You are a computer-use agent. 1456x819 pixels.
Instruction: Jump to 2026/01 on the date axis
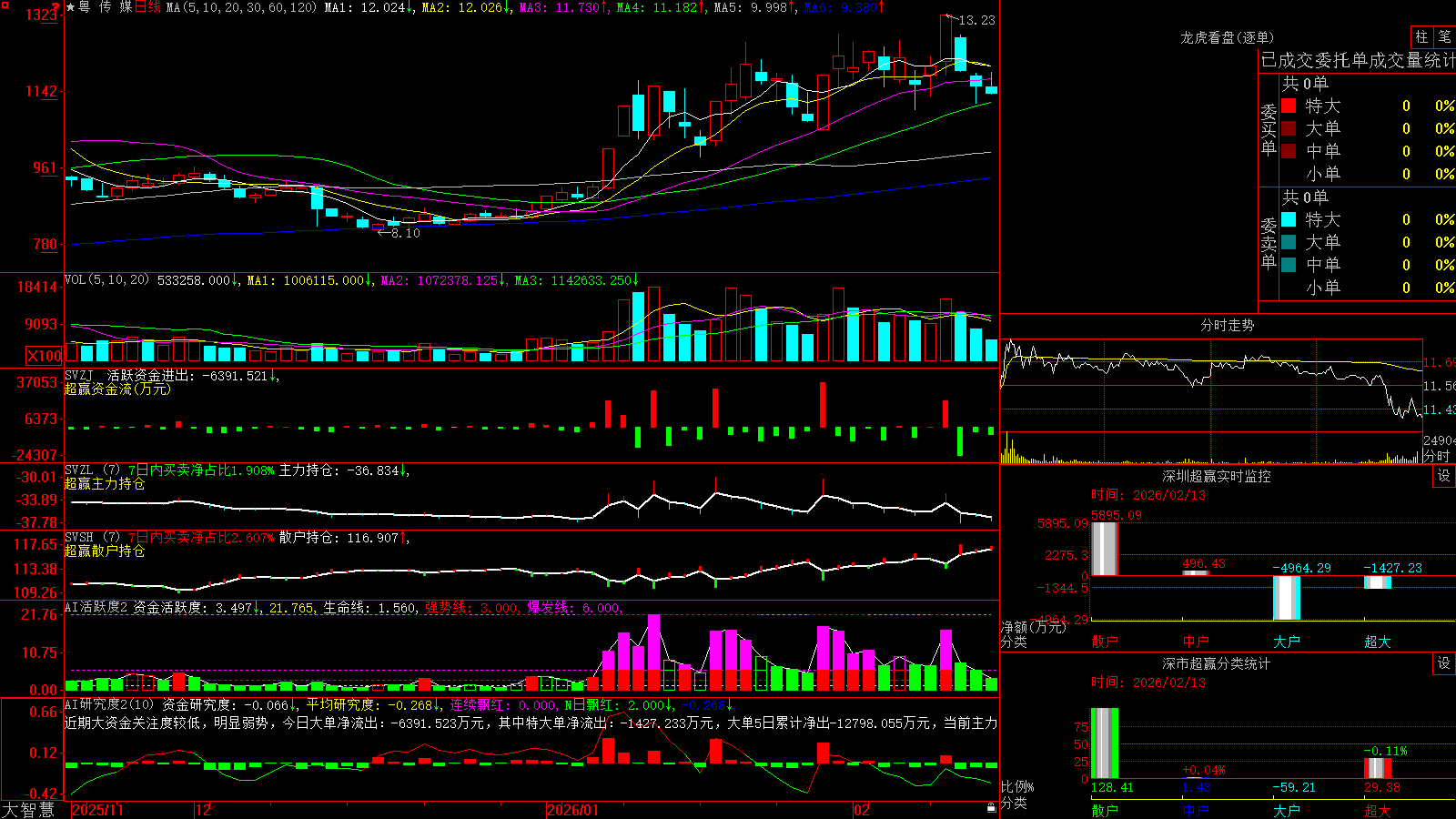572,810
